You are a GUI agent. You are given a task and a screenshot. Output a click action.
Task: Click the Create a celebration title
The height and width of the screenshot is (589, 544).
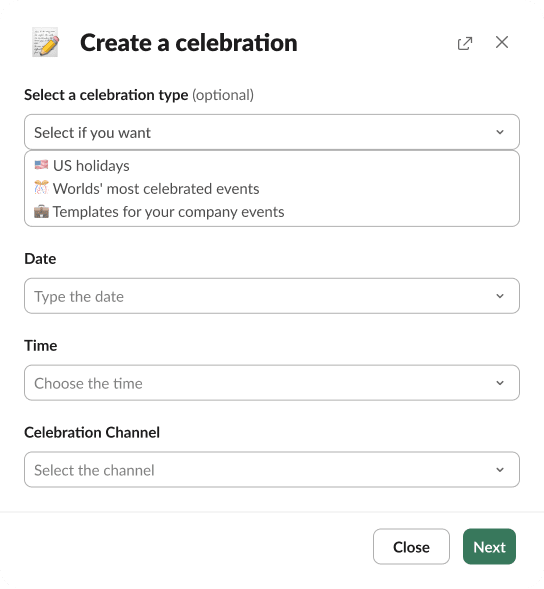(x=189, y=42)
